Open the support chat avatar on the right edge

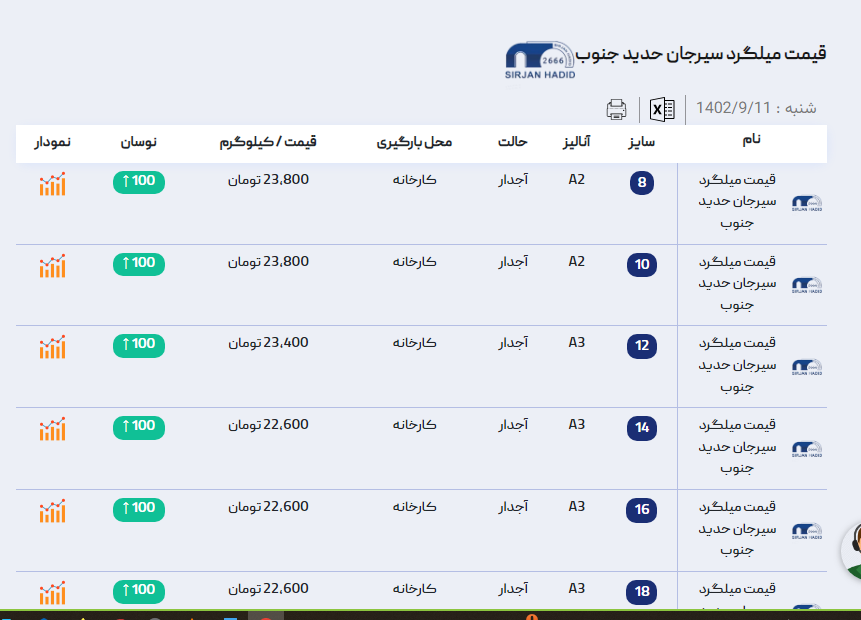852,550
